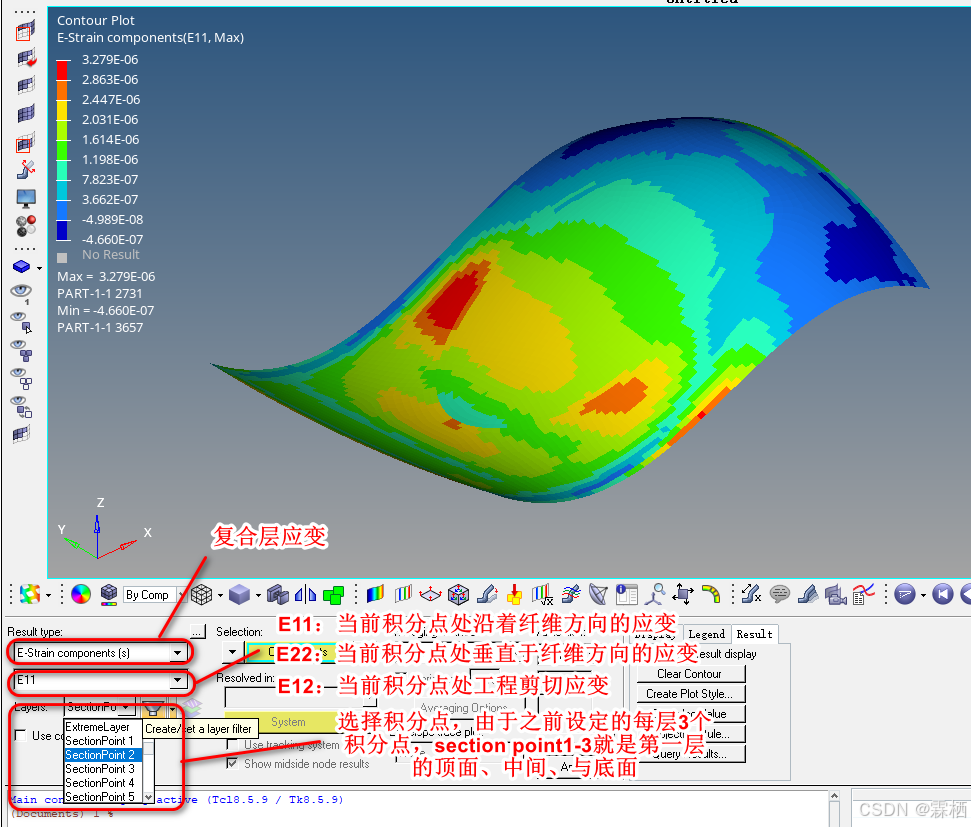Click the dark blue legend color at -4.660E-07
The width and height of the screenshot is (971, 827).
[x=62, y=230]
